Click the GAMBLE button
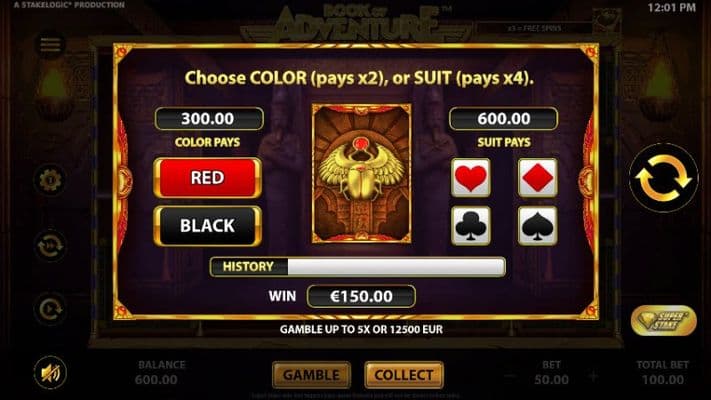This screenshot has height=400, width=711. click(311, 375)
